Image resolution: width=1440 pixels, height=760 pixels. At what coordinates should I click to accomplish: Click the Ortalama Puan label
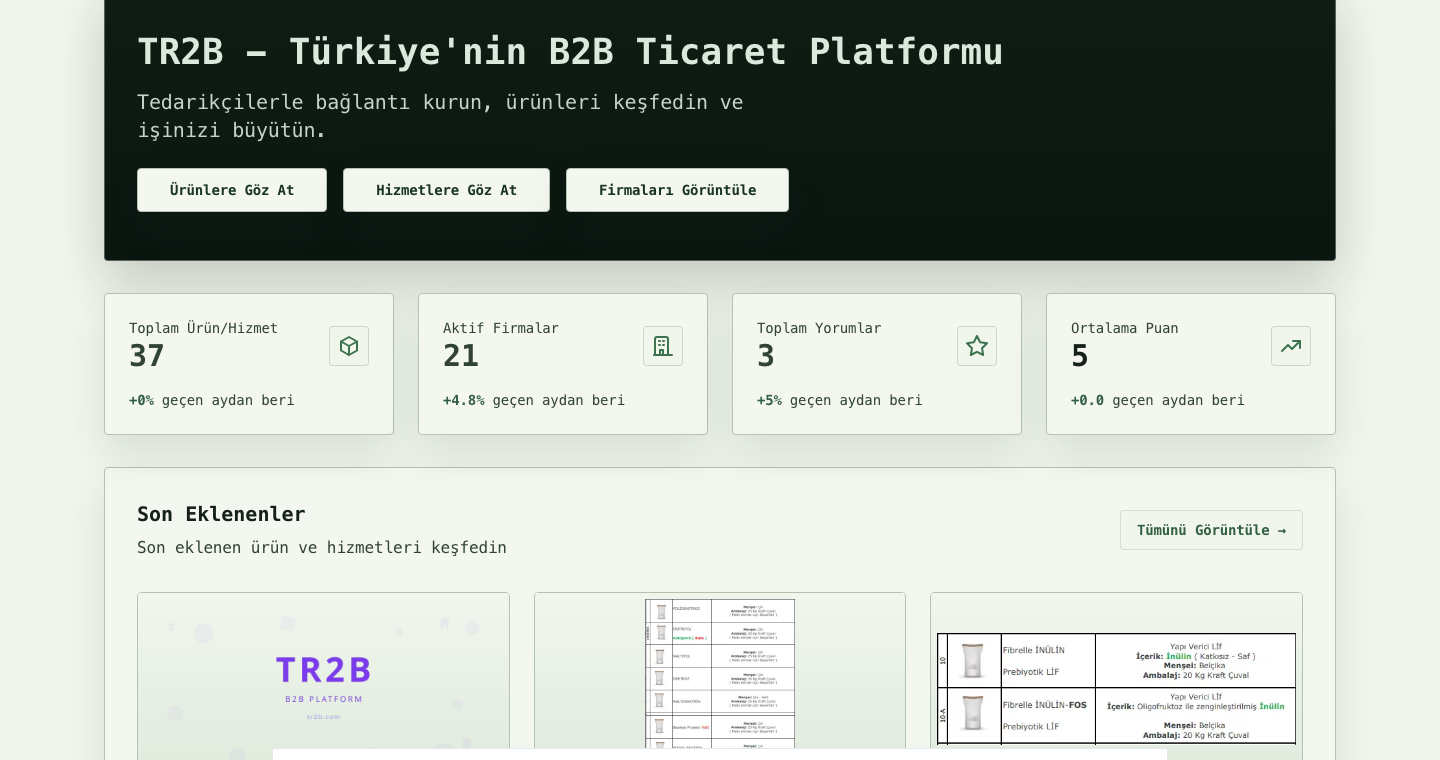(1125, 328)
